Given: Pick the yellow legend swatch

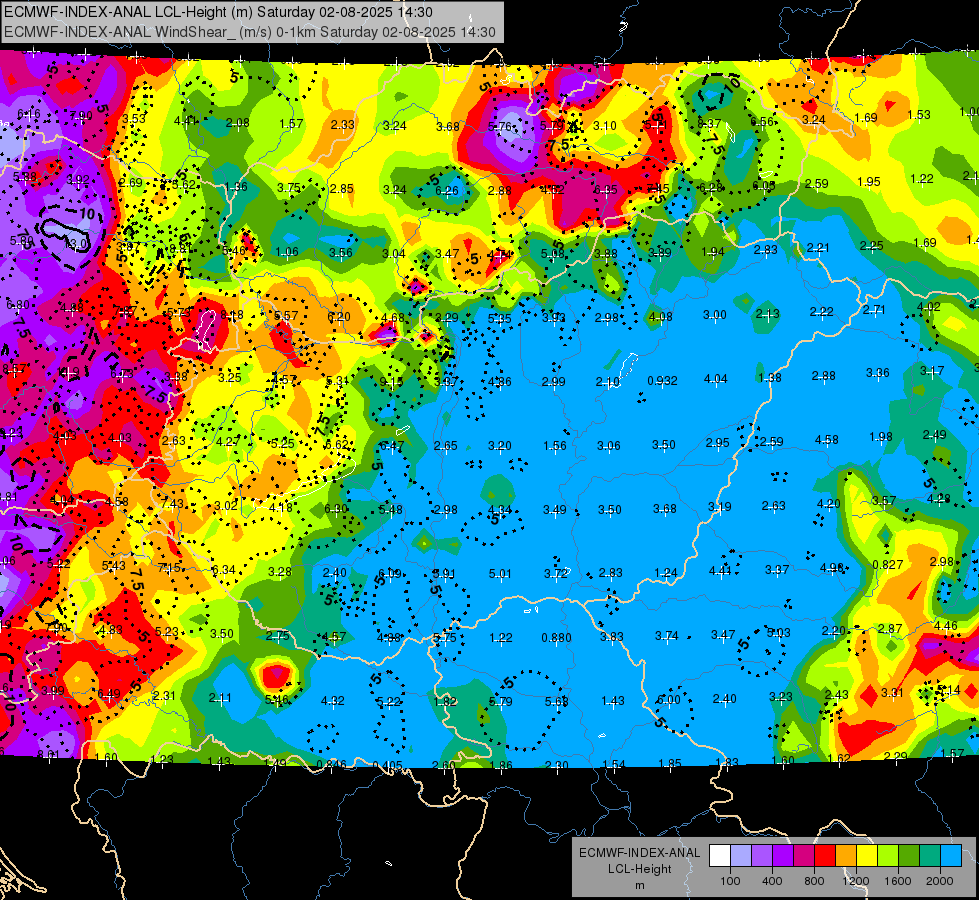Looking at the screenshot, I should tap(867, 856).
